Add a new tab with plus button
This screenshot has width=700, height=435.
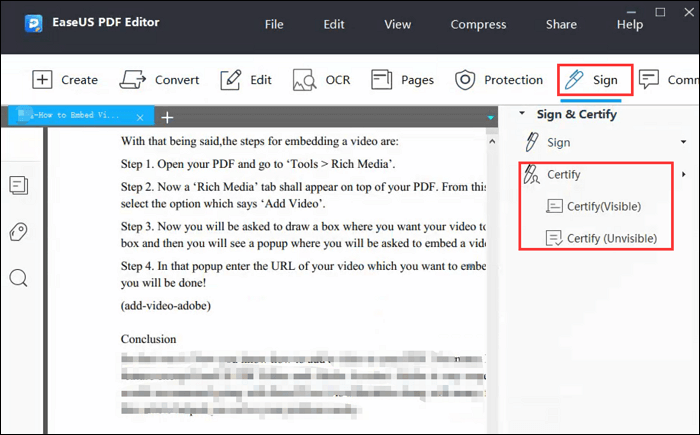click(x=167, y=117)
